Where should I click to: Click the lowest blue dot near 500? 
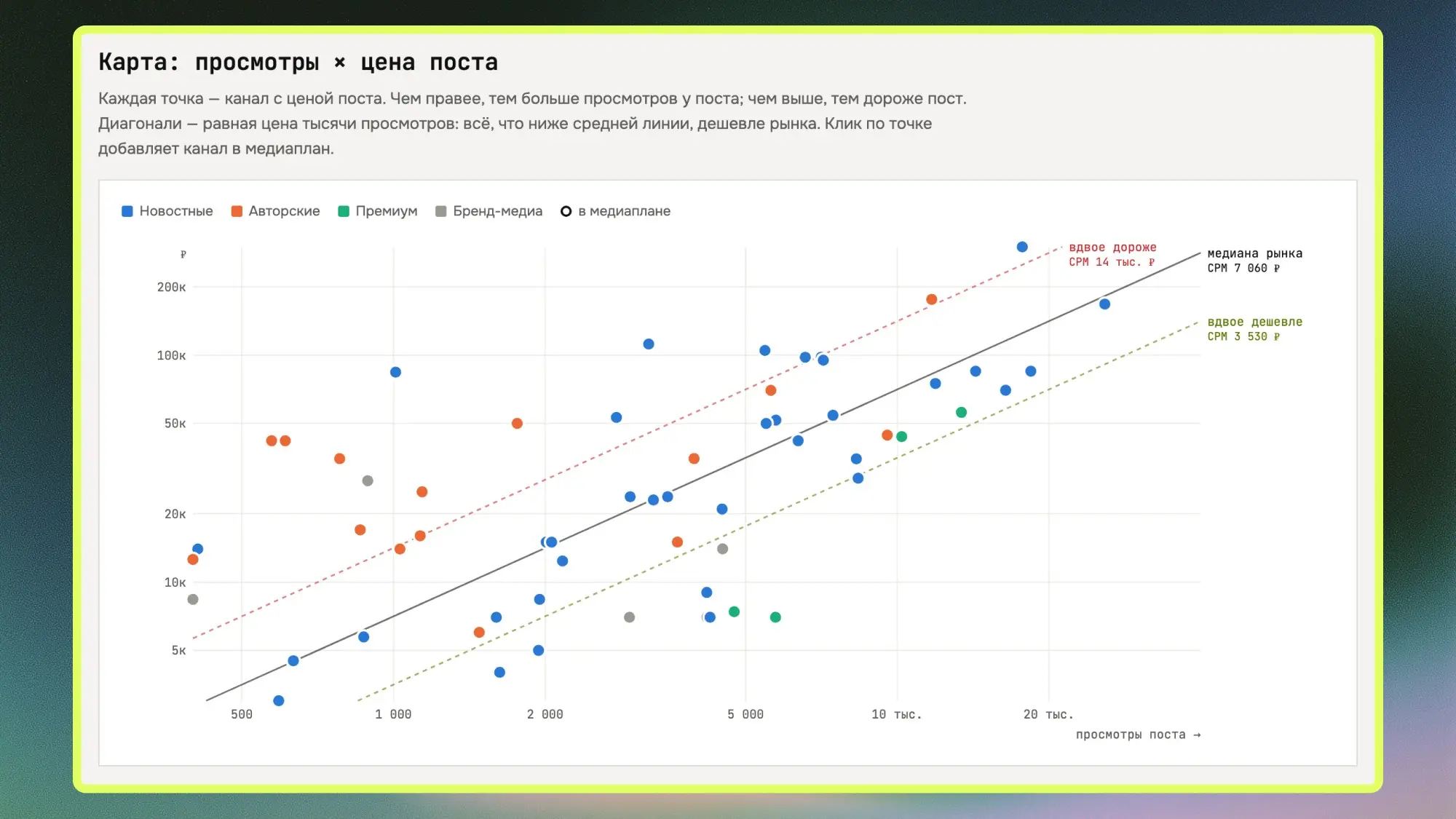pos(279,700)
